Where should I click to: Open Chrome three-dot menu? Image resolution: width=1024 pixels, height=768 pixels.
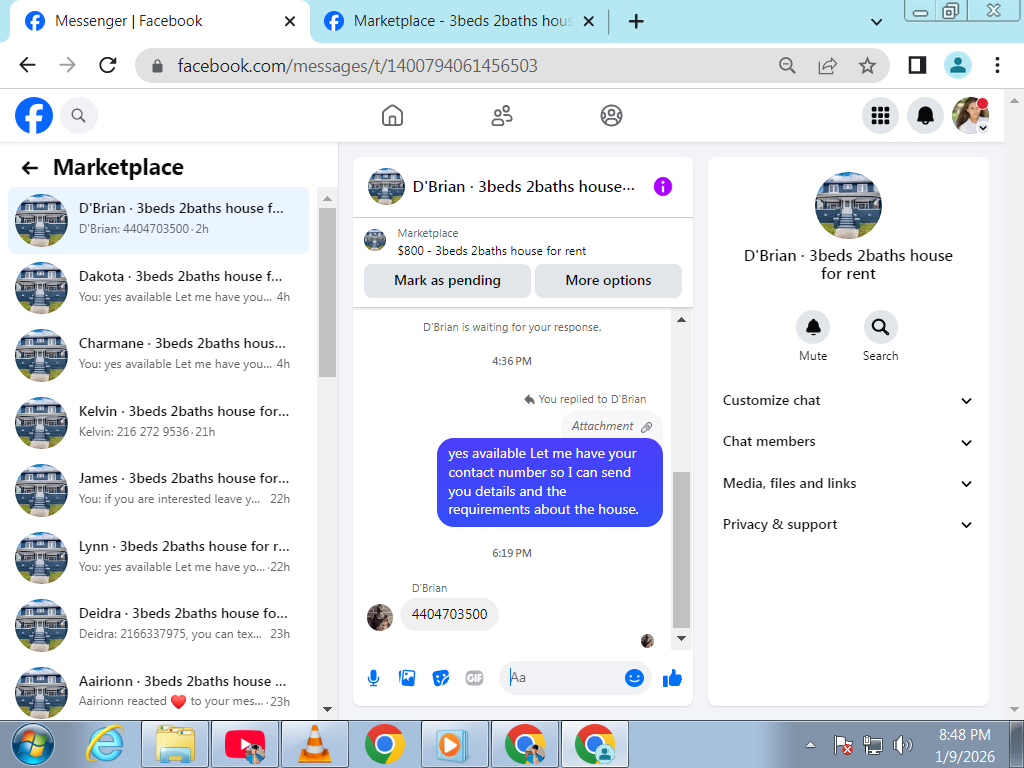(x=997, y=65)
